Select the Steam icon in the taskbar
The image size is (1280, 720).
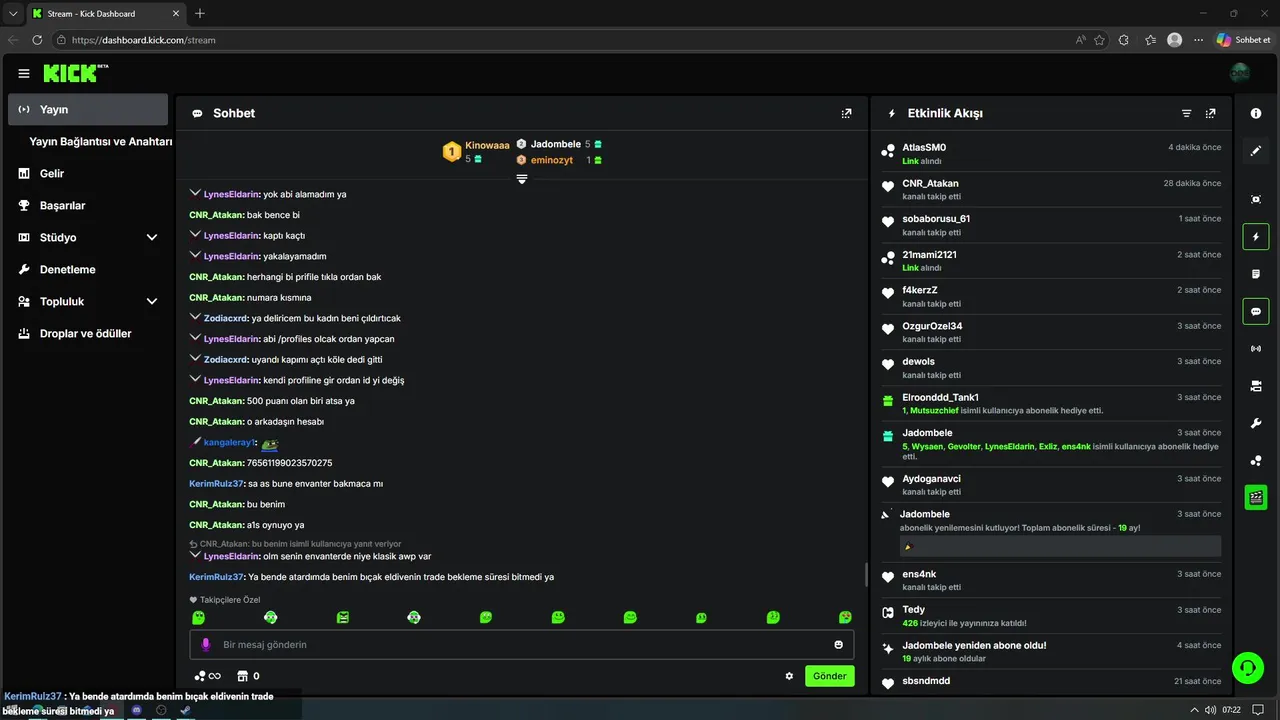[185, 710]
